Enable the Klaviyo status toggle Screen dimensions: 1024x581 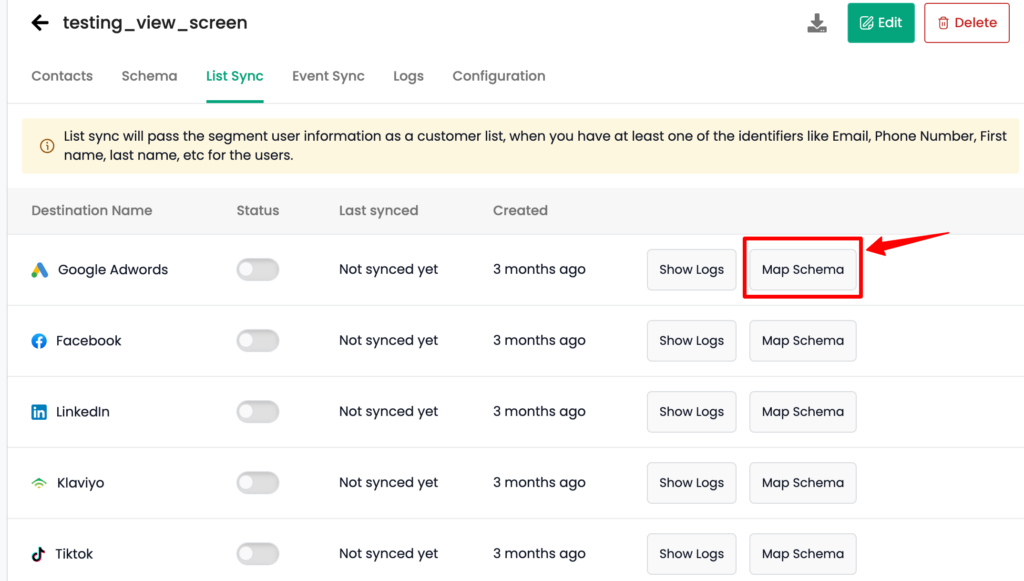tap(258, 483)
